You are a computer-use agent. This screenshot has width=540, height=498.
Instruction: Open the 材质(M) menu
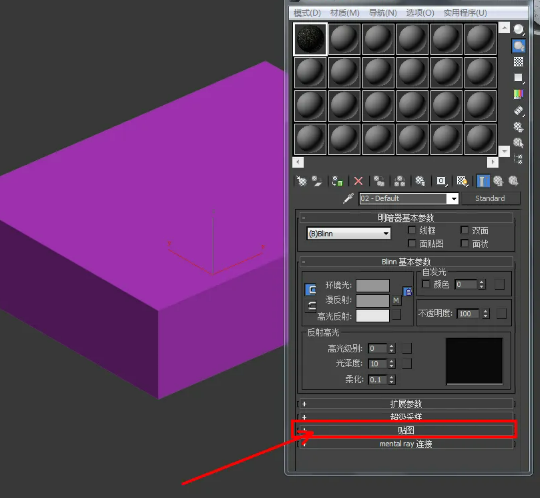click(344, 13)
